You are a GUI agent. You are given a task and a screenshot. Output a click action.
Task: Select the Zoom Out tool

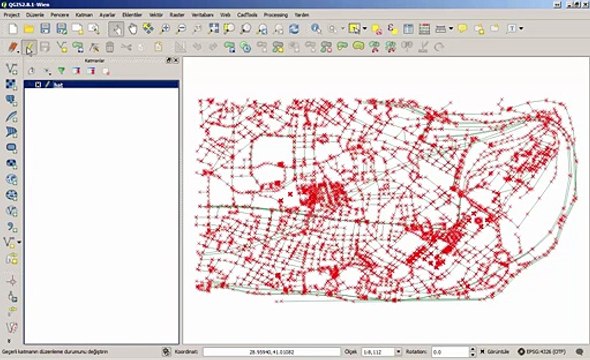[181, 29]
